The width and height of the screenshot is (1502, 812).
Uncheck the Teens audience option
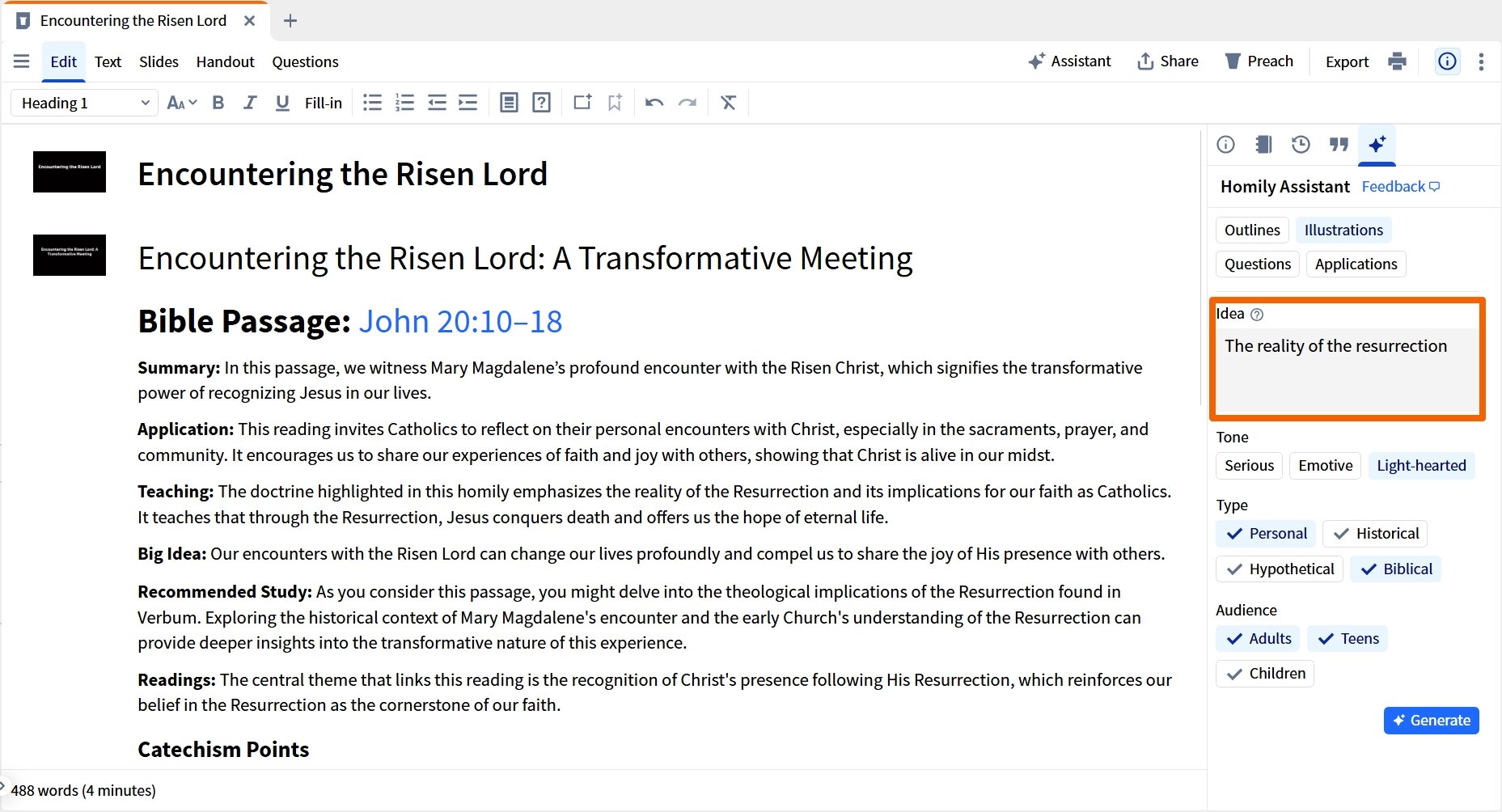1348,639
